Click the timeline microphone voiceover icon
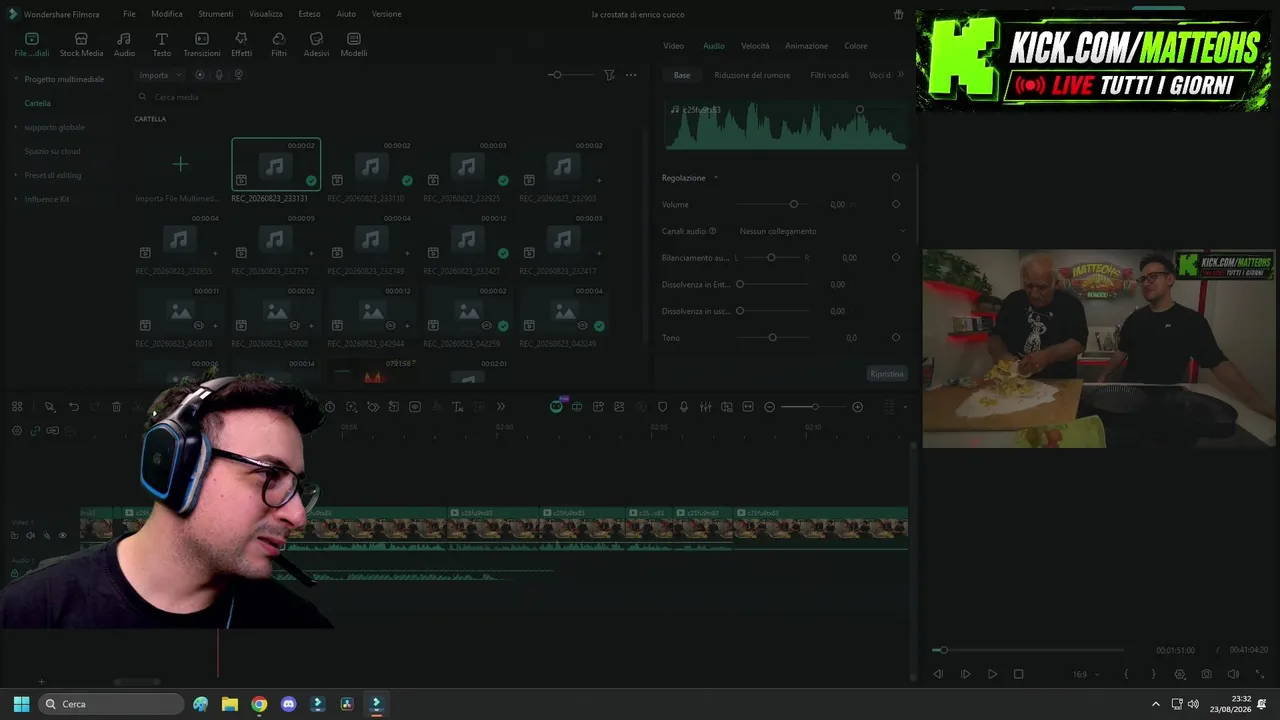This screenshot has height=720, width=1280. pos(684,407)
